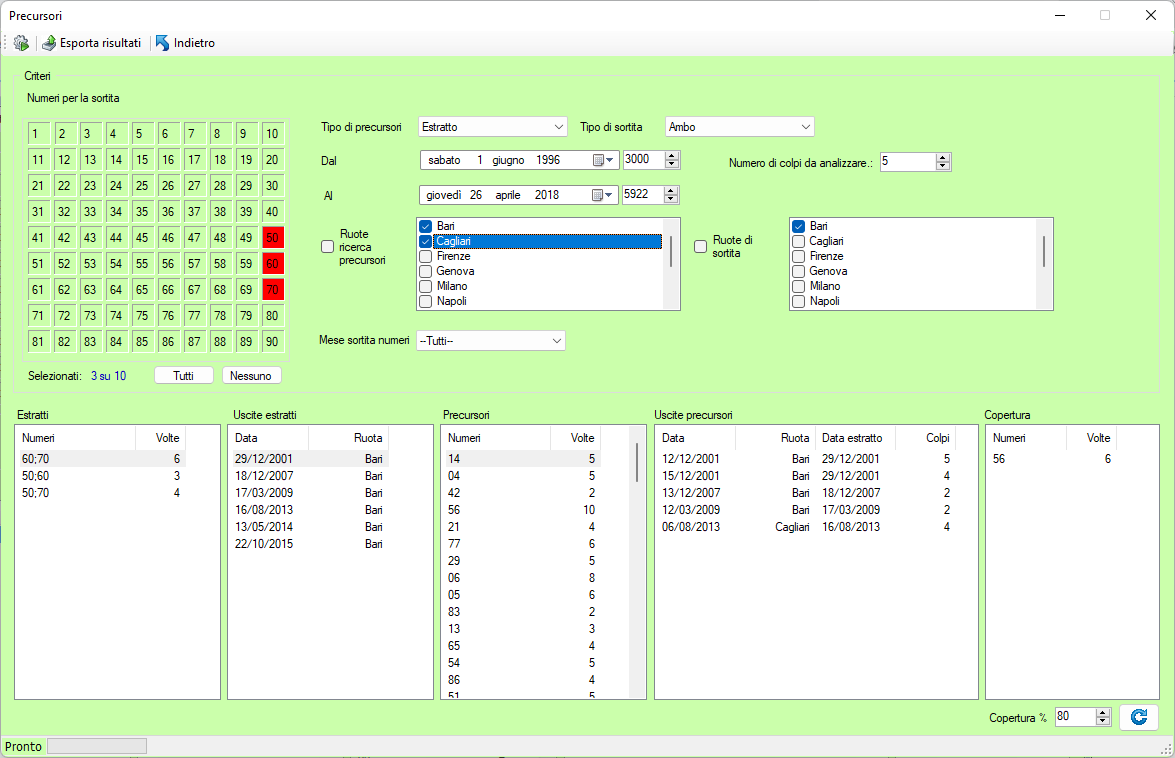This screenshot has height=758, width=1175.
Task: Click Ruota header in Uscite estratti
Action: 348,438
